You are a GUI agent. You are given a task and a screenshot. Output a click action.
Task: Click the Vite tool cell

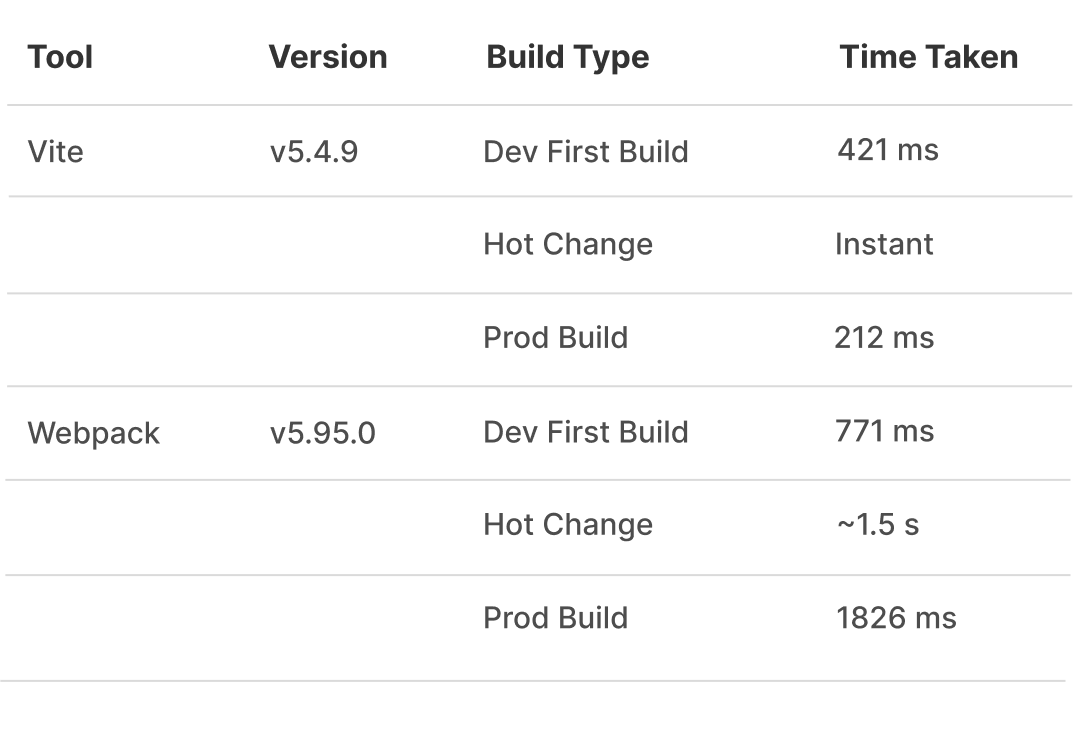tap(56, 152)
